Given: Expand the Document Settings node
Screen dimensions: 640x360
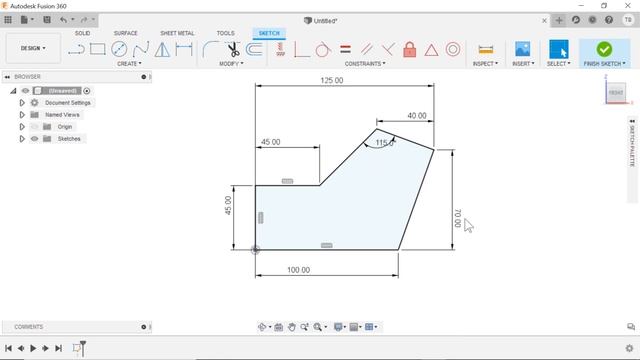Looking at the screenshot, I should click(22, 103).
